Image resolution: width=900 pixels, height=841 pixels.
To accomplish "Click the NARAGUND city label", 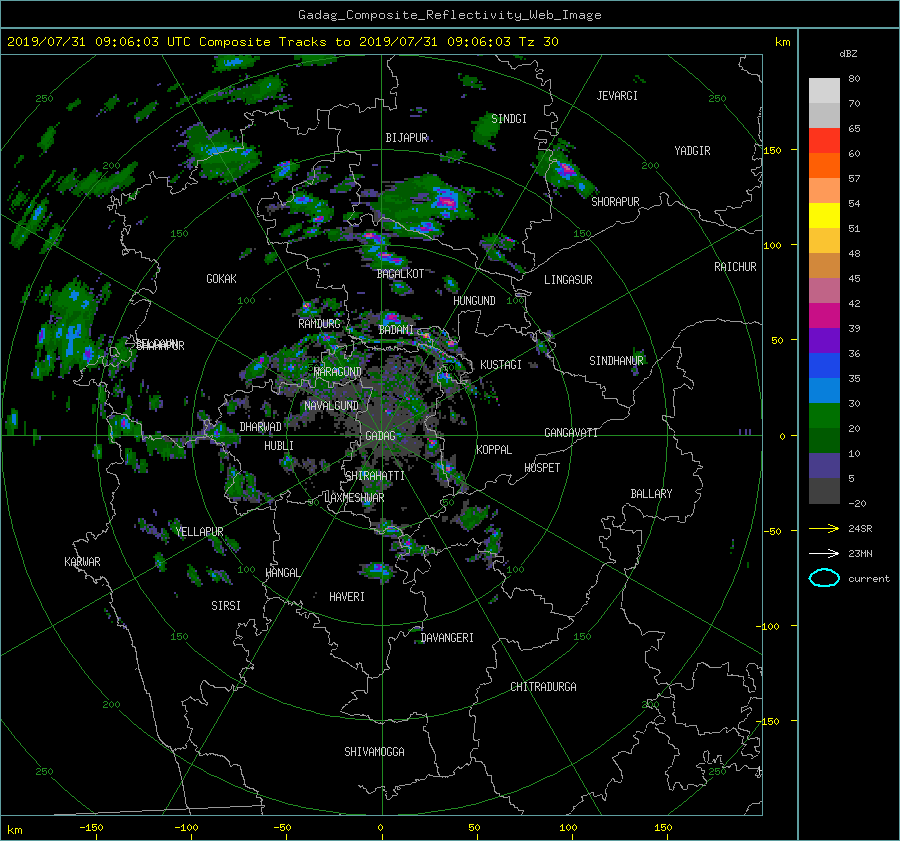I will (338, 372).
